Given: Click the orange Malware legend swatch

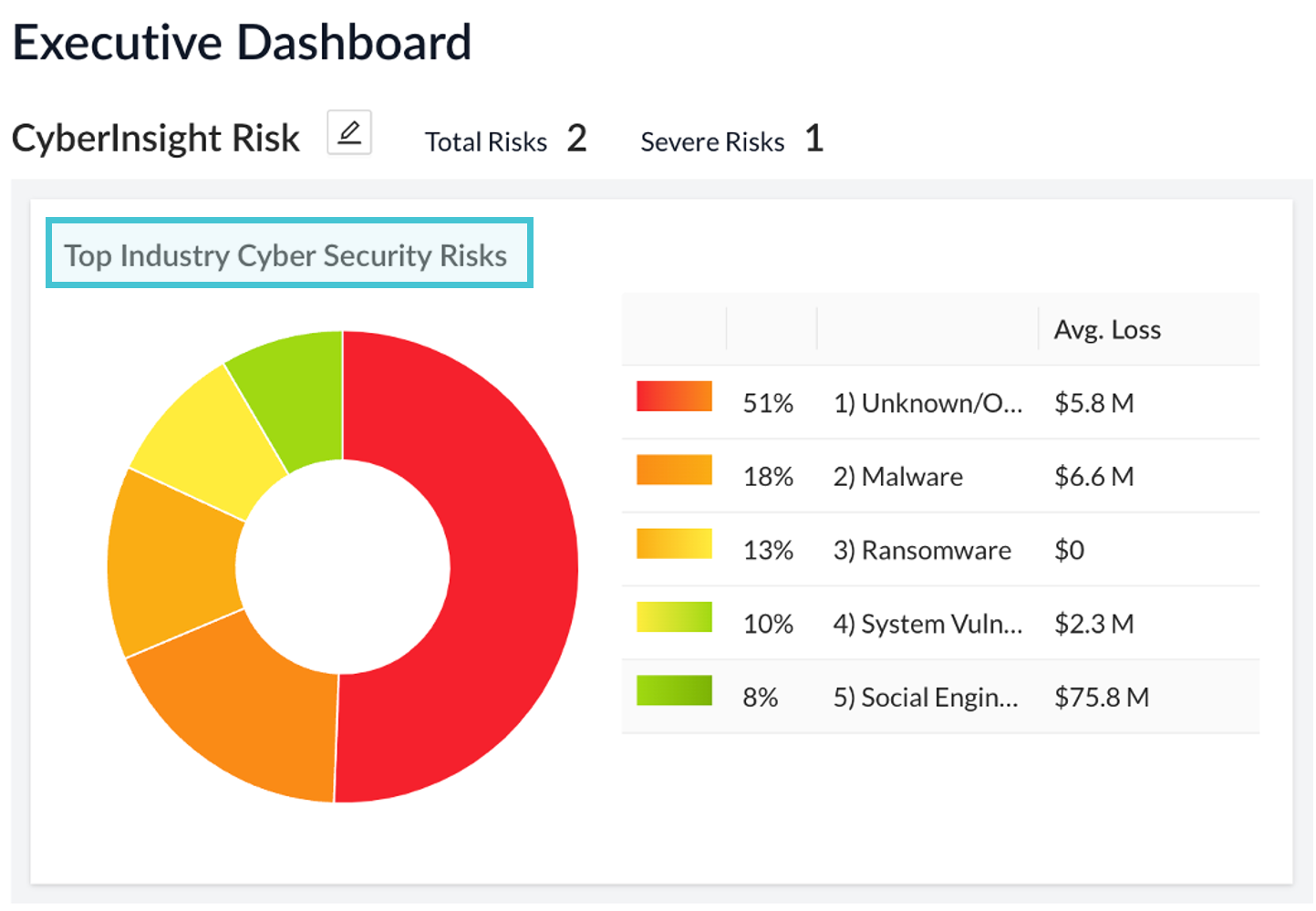Looking at the screenshot, I should [674, 471].
